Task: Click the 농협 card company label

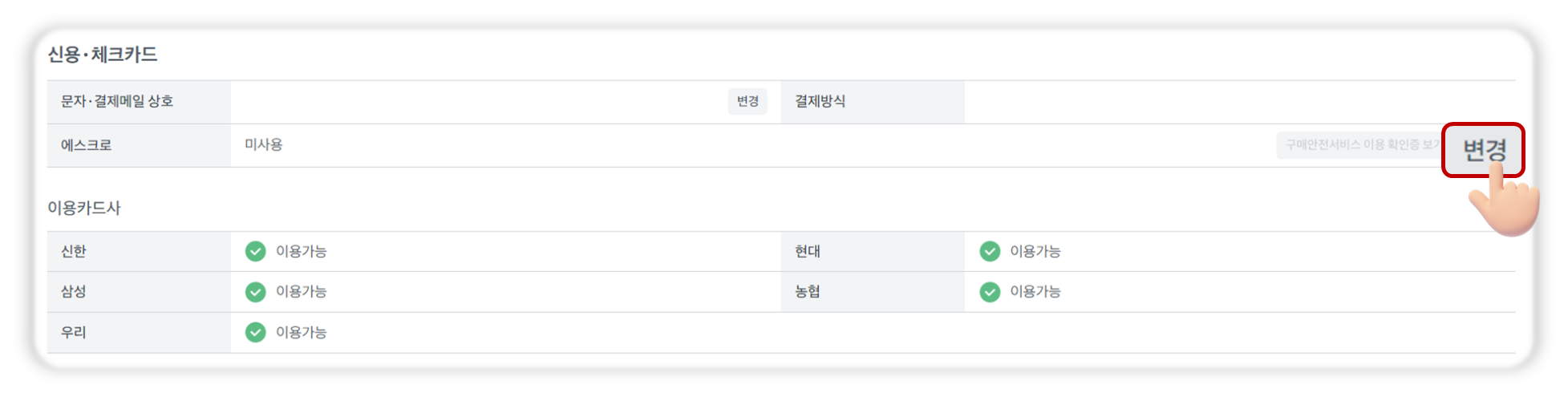Action: tap(808, 292)
